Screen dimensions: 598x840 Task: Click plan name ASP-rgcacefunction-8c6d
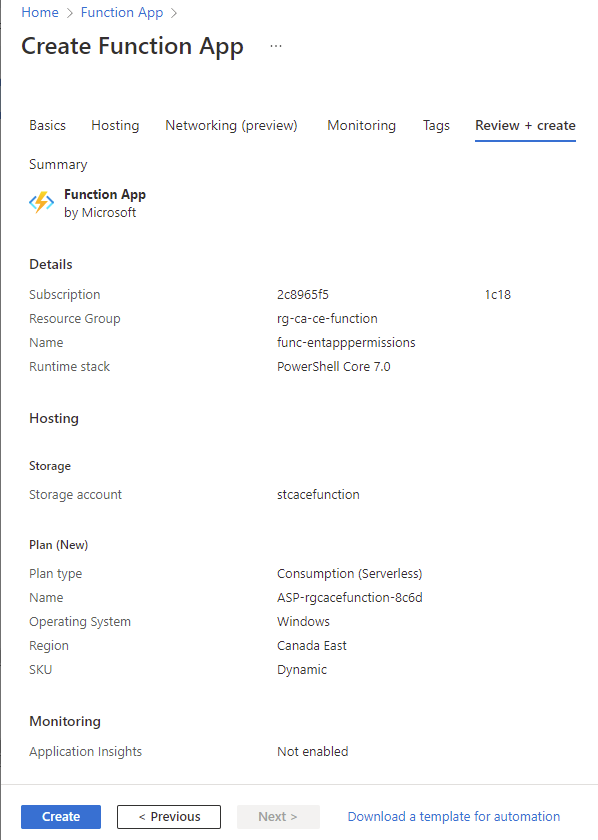click(349, 597)
